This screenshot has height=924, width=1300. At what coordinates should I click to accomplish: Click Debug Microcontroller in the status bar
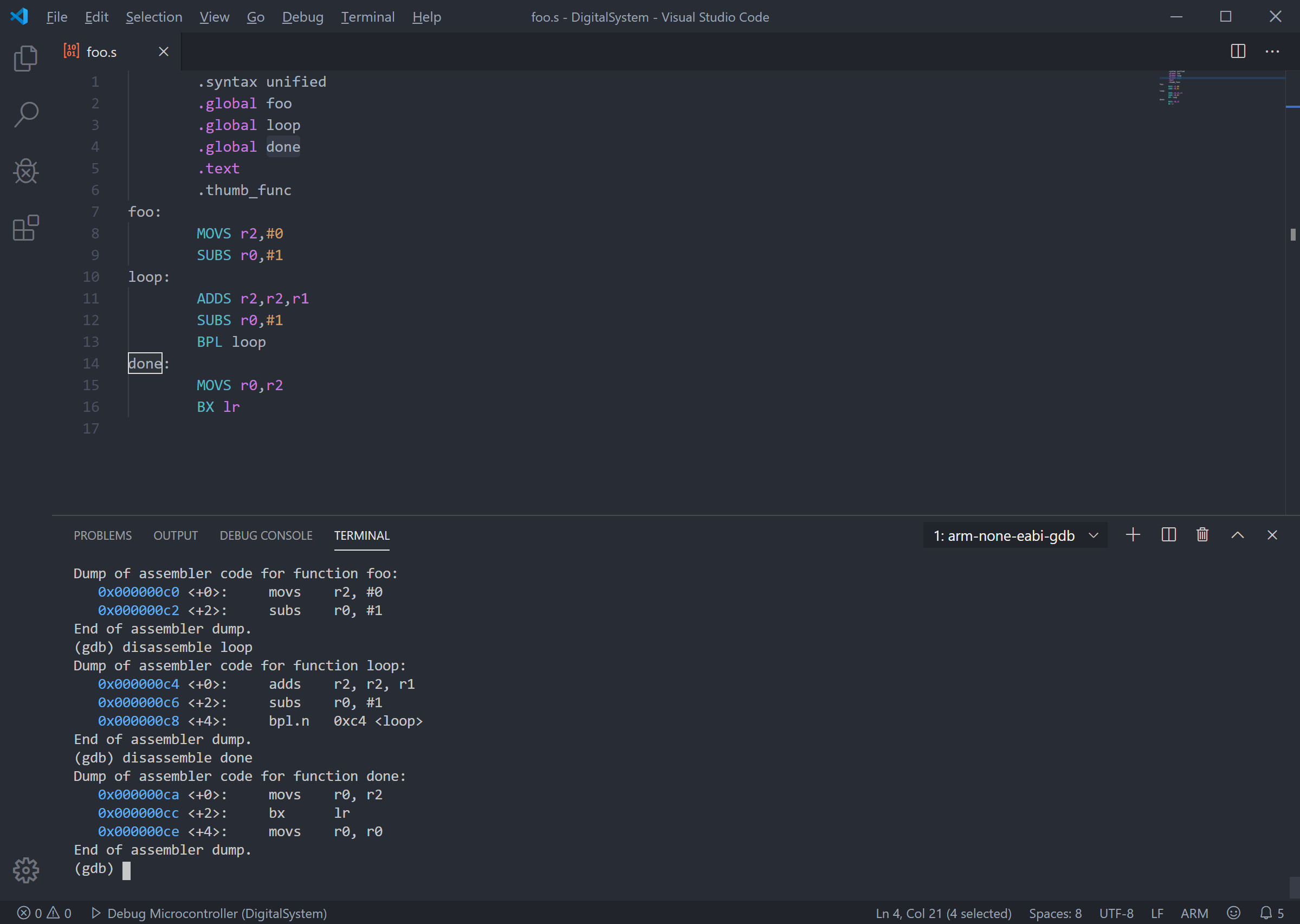209,913
